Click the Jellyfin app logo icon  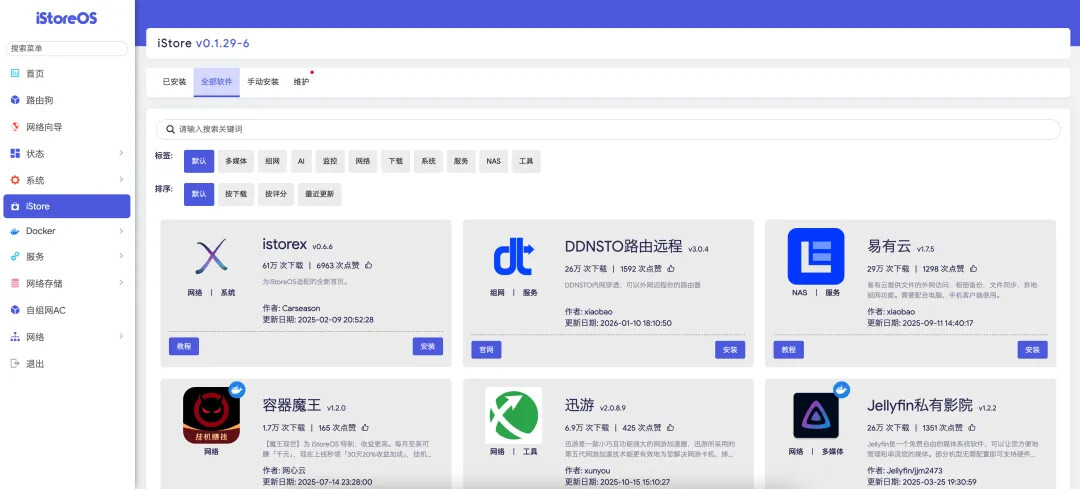[815, 415]
